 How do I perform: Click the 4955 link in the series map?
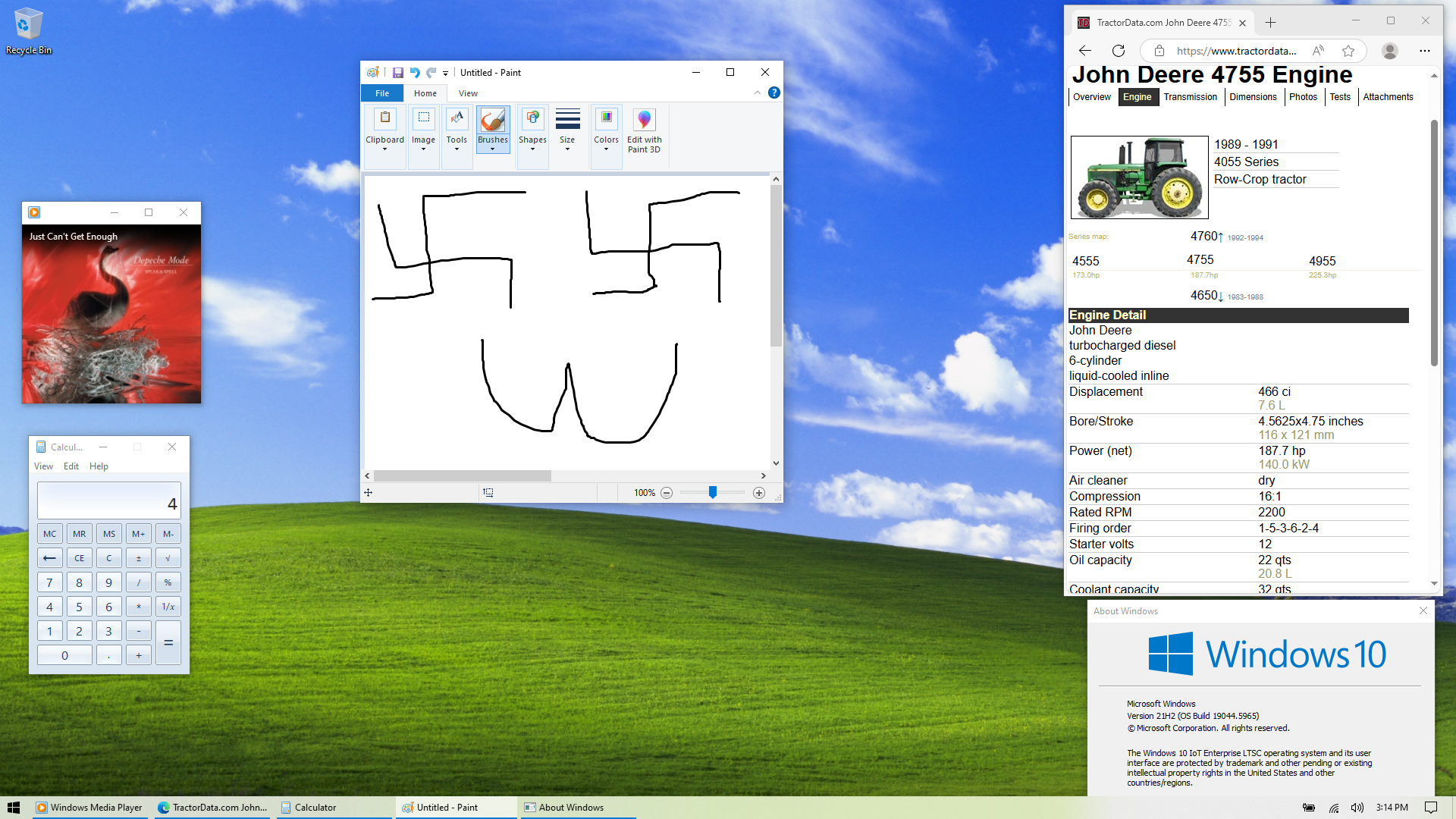click(1322, 261)
